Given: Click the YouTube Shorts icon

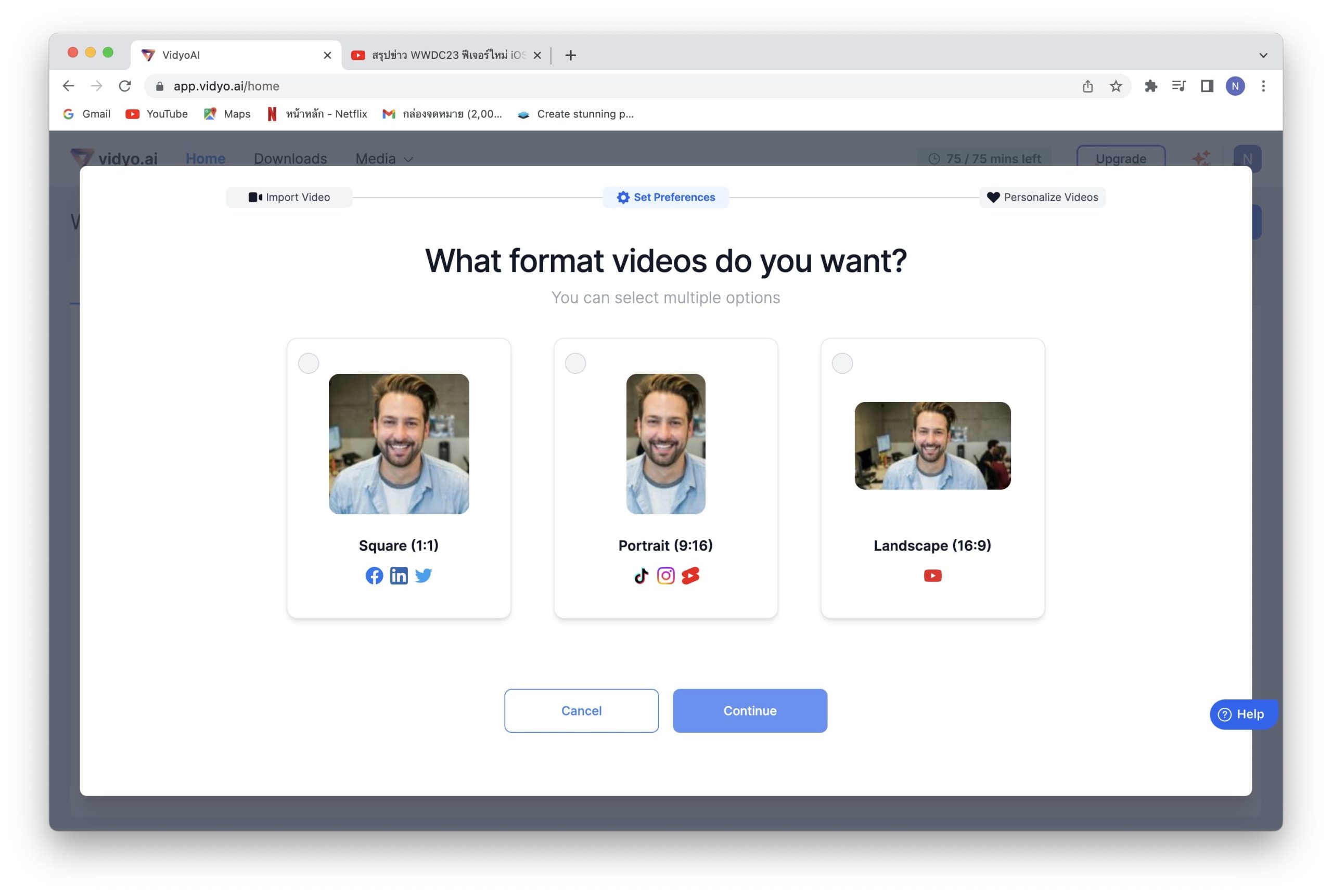Looking at the screenshot, I should pos(690,576).
